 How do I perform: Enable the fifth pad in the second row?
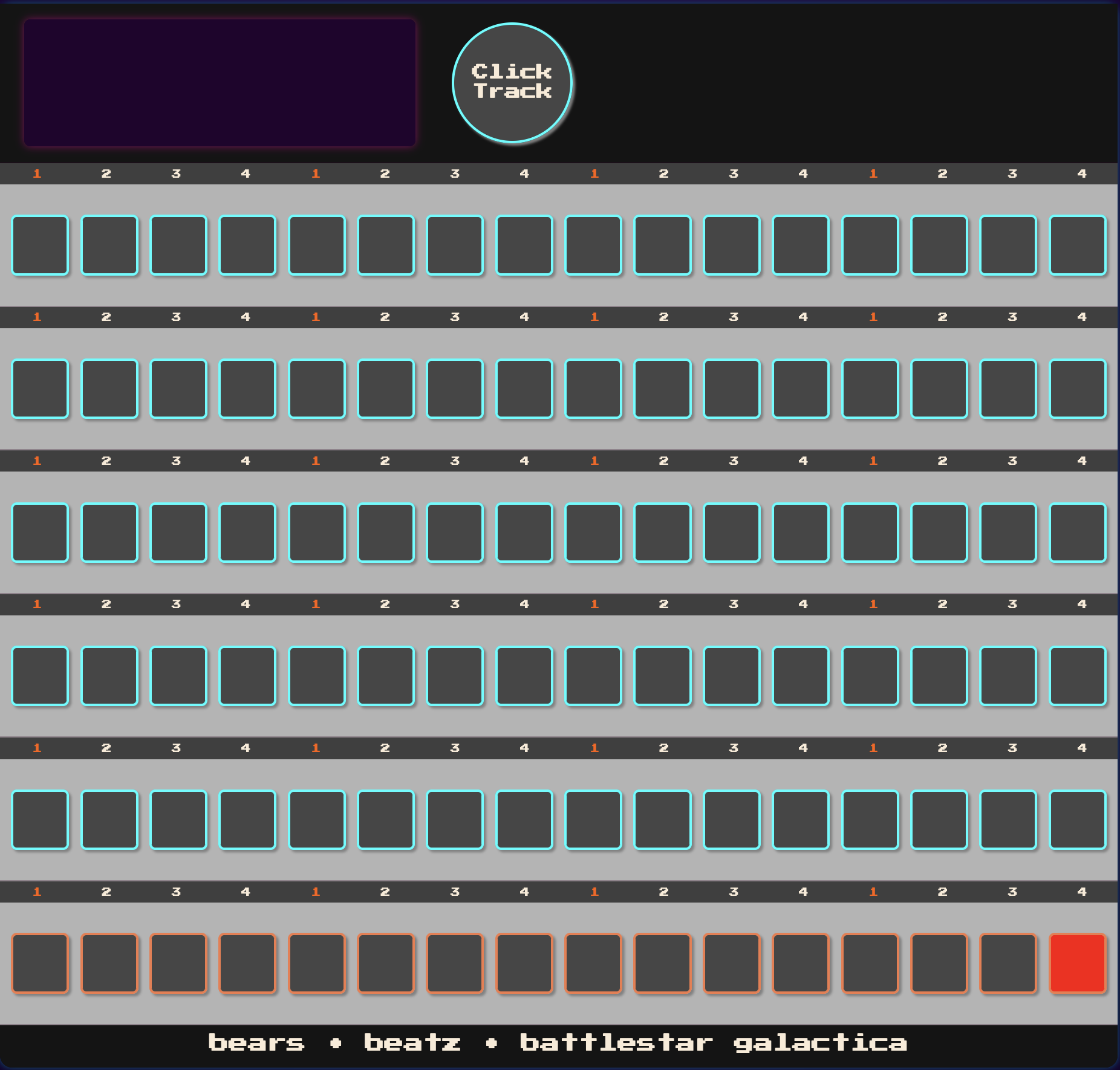click(x=317, y=389)
